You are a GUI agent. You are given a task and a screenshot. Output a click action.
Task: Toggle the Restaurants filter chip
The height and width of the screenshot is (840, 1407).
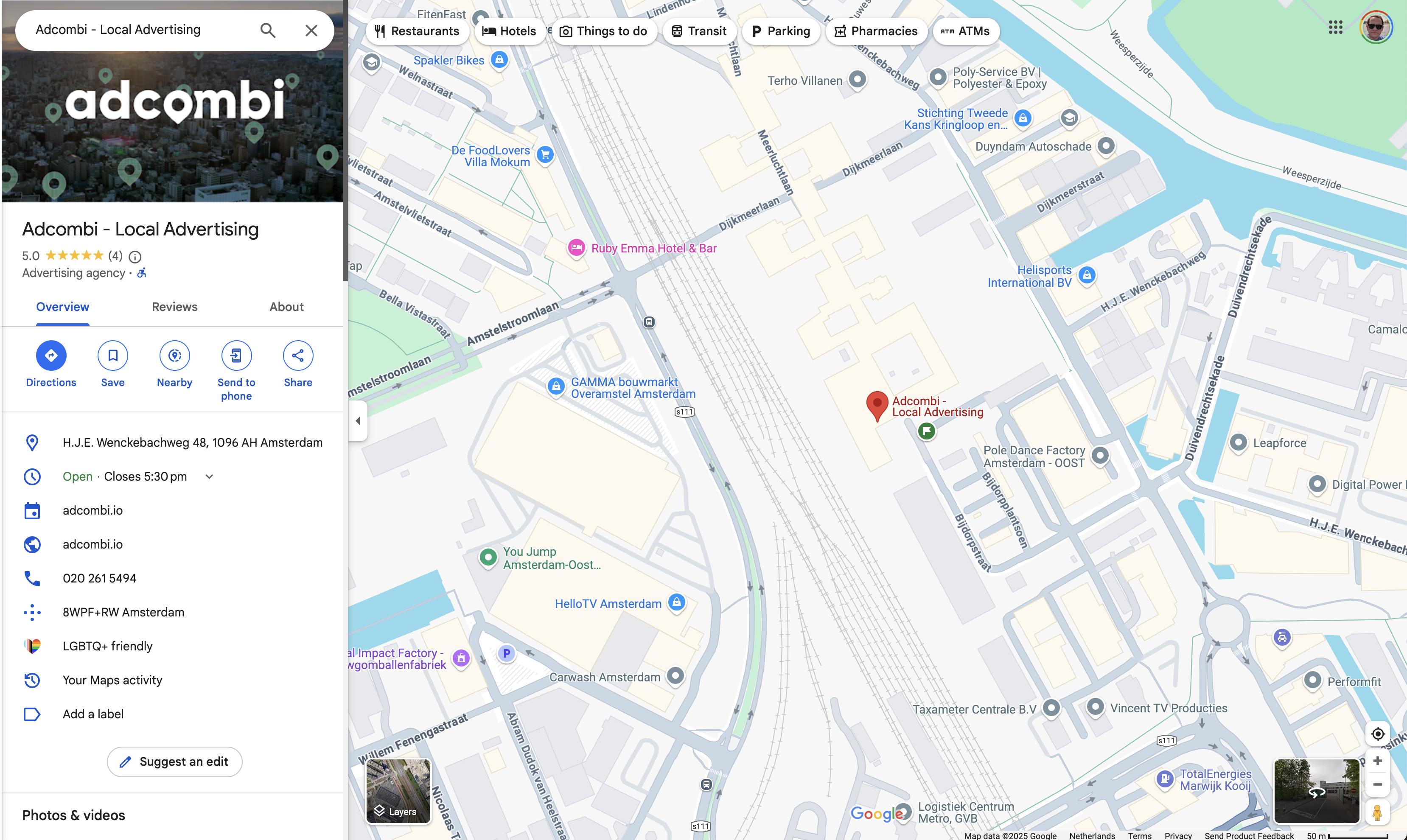pos(417,31)
